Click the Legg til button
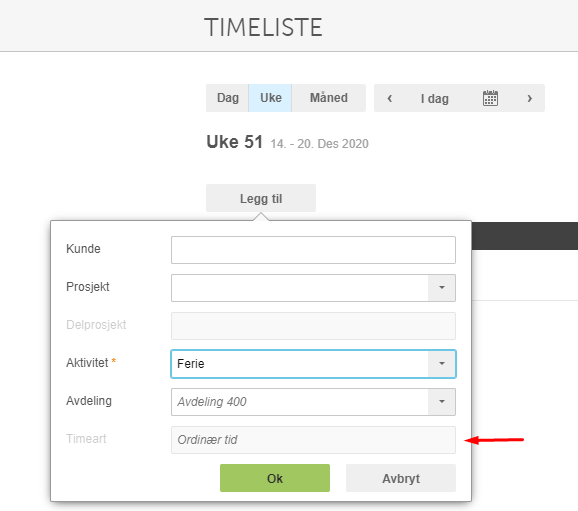 pyautogui.click(x=261, y=198)
